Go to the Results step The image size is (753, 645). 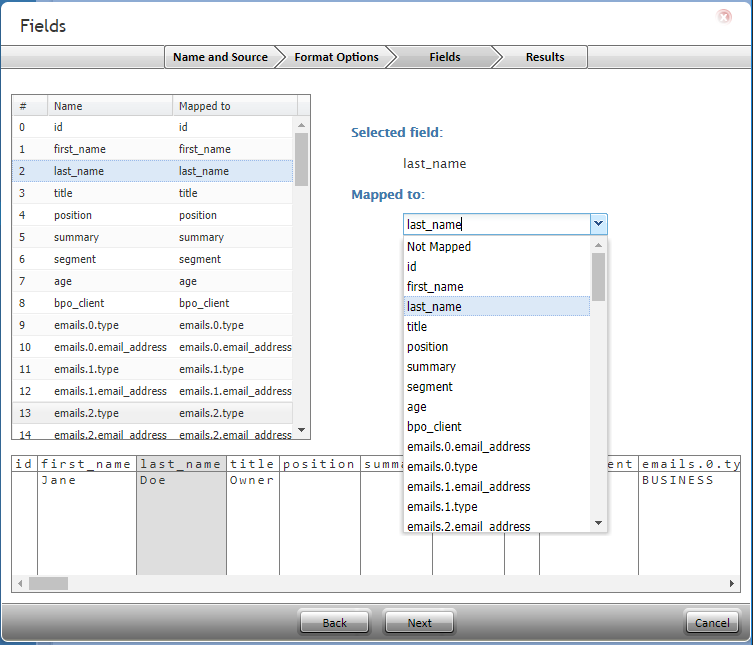pyautogui.click(x=545, y=57)
